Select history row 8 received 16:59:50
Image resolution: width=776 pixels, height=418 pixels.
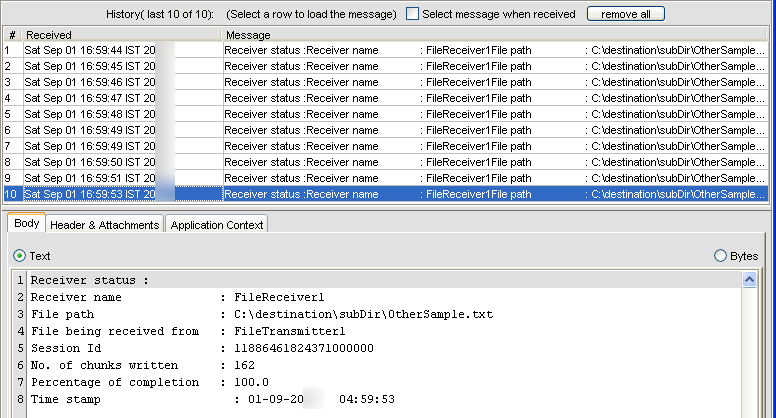click(386, 162)
